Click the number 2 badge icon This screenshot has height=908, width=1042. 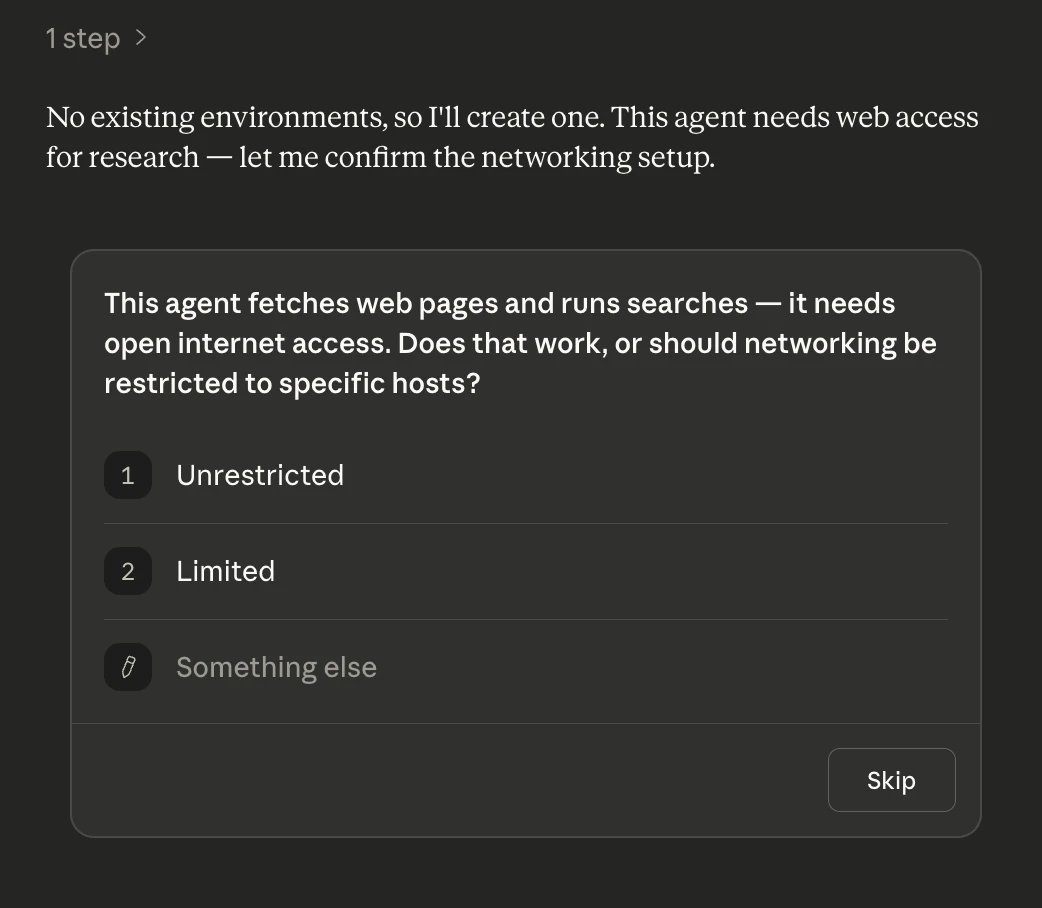point(128,571)
